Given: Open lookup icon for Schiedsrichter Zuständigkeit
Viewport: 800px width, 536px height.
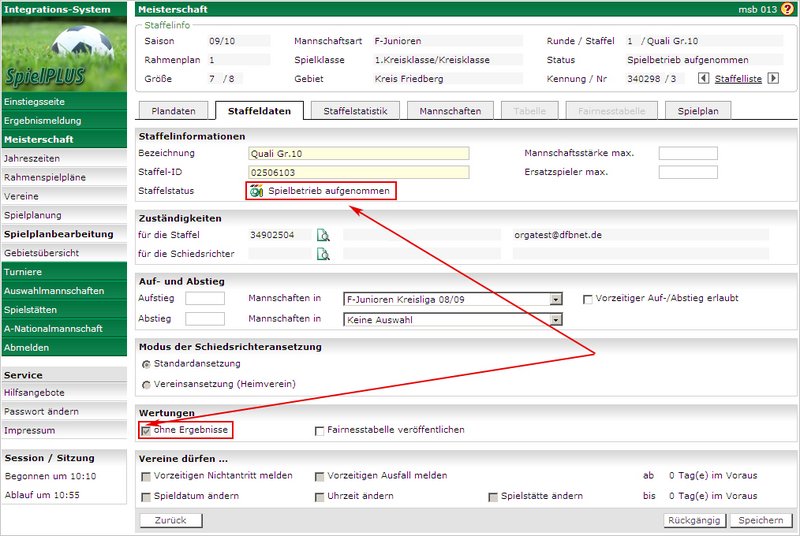Looking at the screenshot, I should pyautogui.click(x=323, y=254).
